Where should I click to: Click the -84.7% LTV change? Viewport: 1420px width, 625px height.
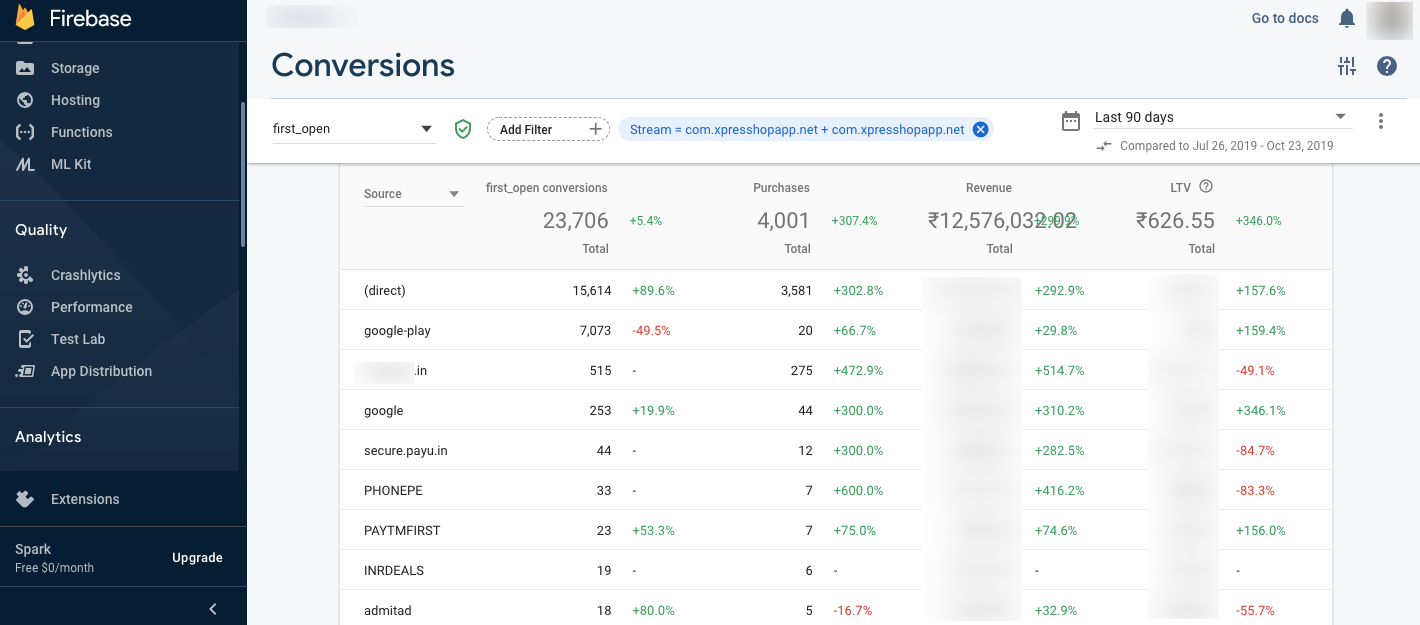point(1255,451)
